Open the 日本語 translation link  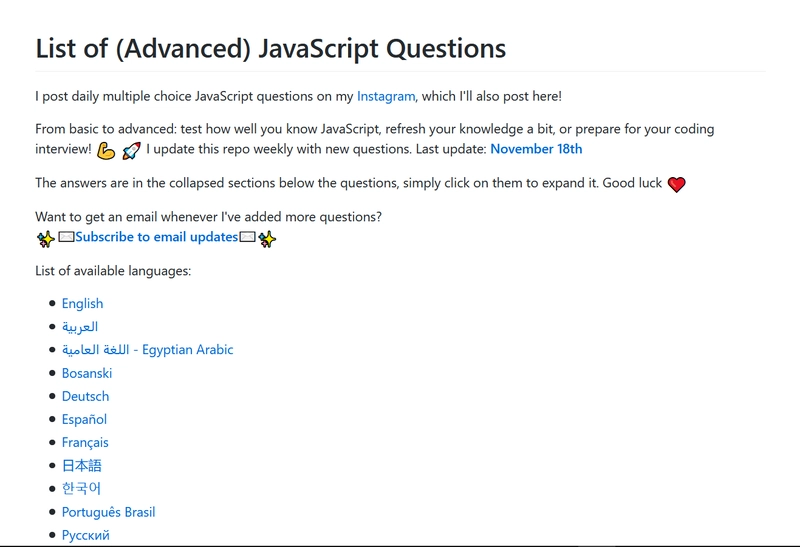(82, 466)
